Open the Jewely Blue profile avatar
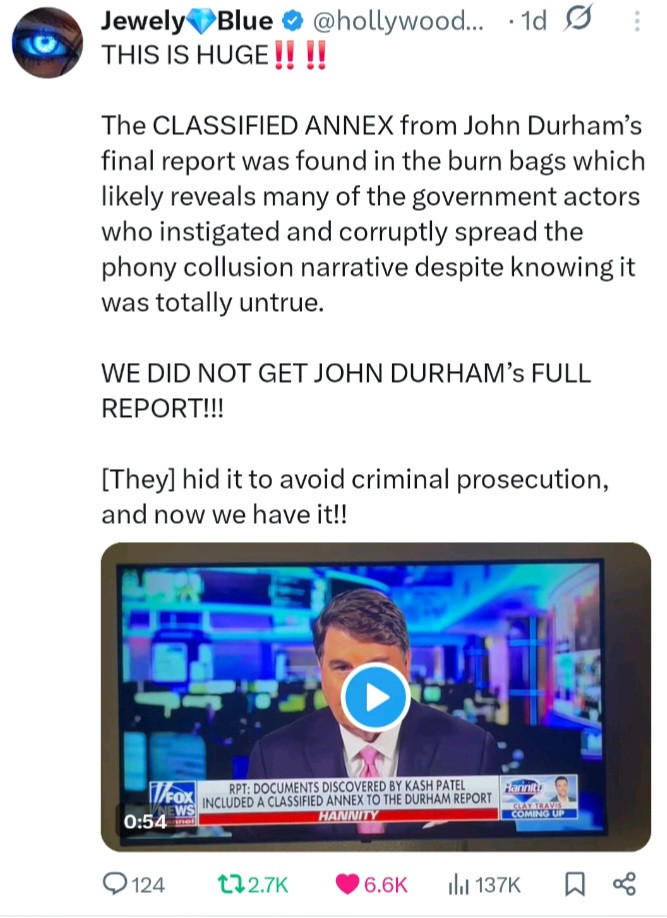 pyautogui.click(x=47, y=43)
